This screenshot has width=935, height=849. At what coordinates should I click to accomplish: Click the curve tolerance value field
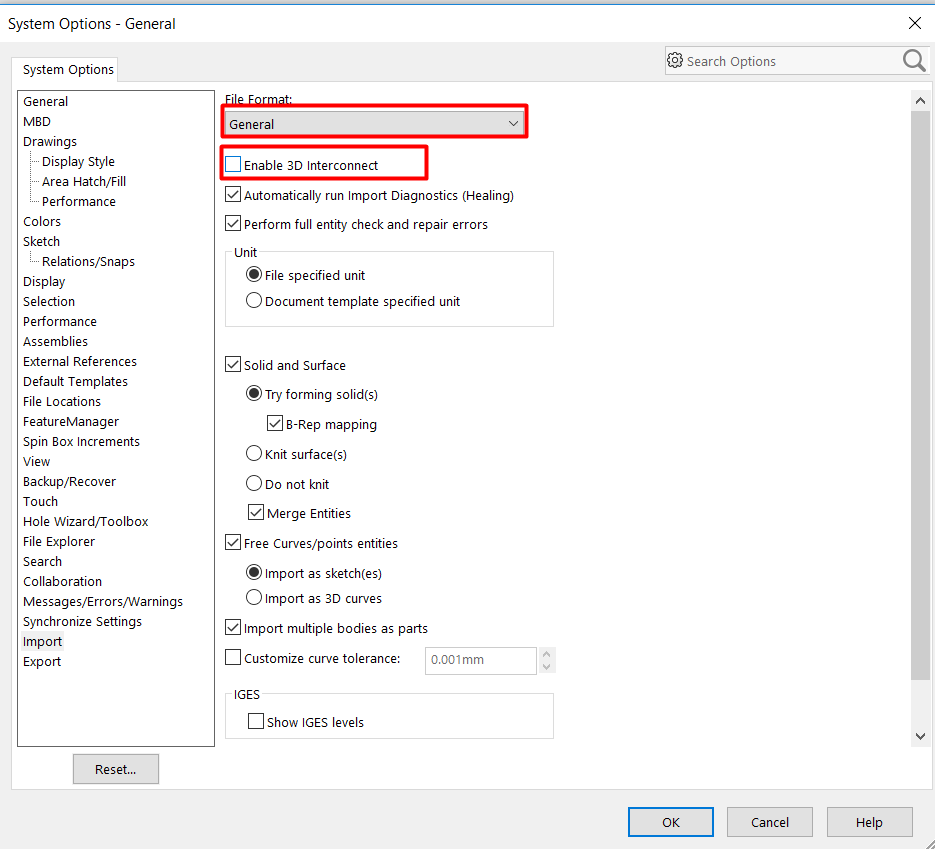(x=481, y=661)
